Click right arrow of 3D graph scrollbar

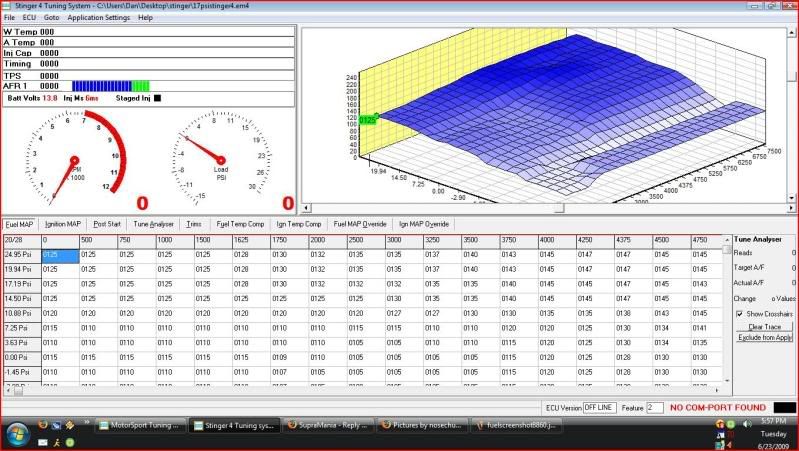[791, 208]
